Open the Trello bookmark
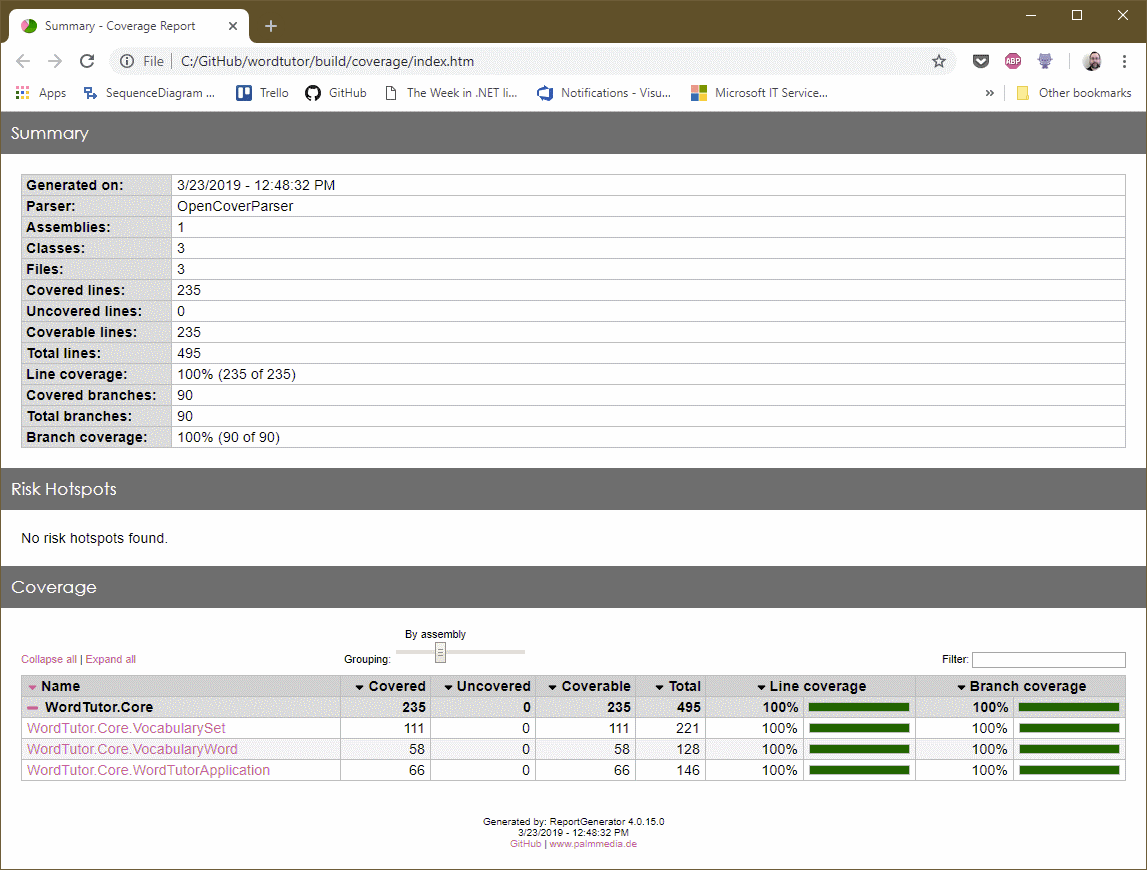The image size is (1147, 870). pos(262,93)
